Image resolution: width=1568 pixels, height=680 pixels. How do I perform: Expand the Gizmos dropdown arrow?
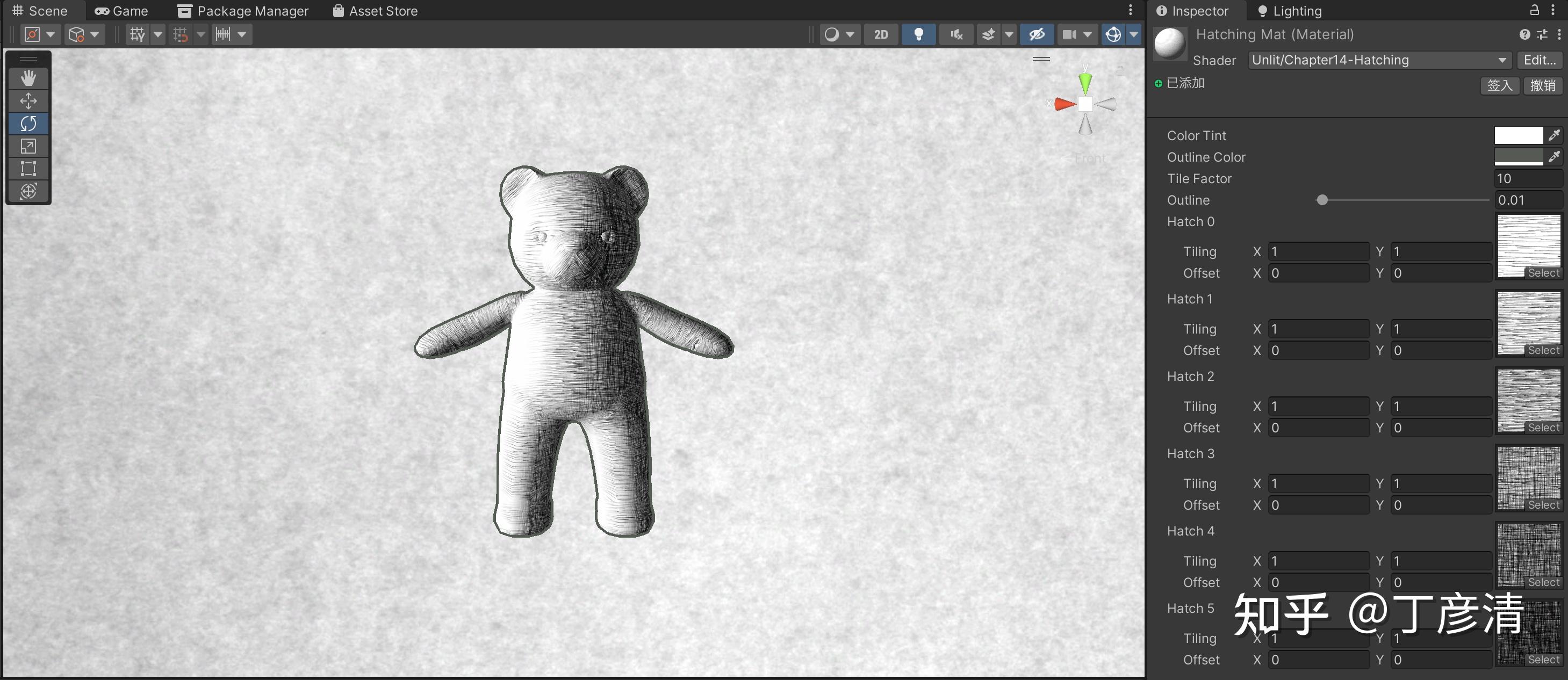pyautogui.click(x=1133, y=34)
